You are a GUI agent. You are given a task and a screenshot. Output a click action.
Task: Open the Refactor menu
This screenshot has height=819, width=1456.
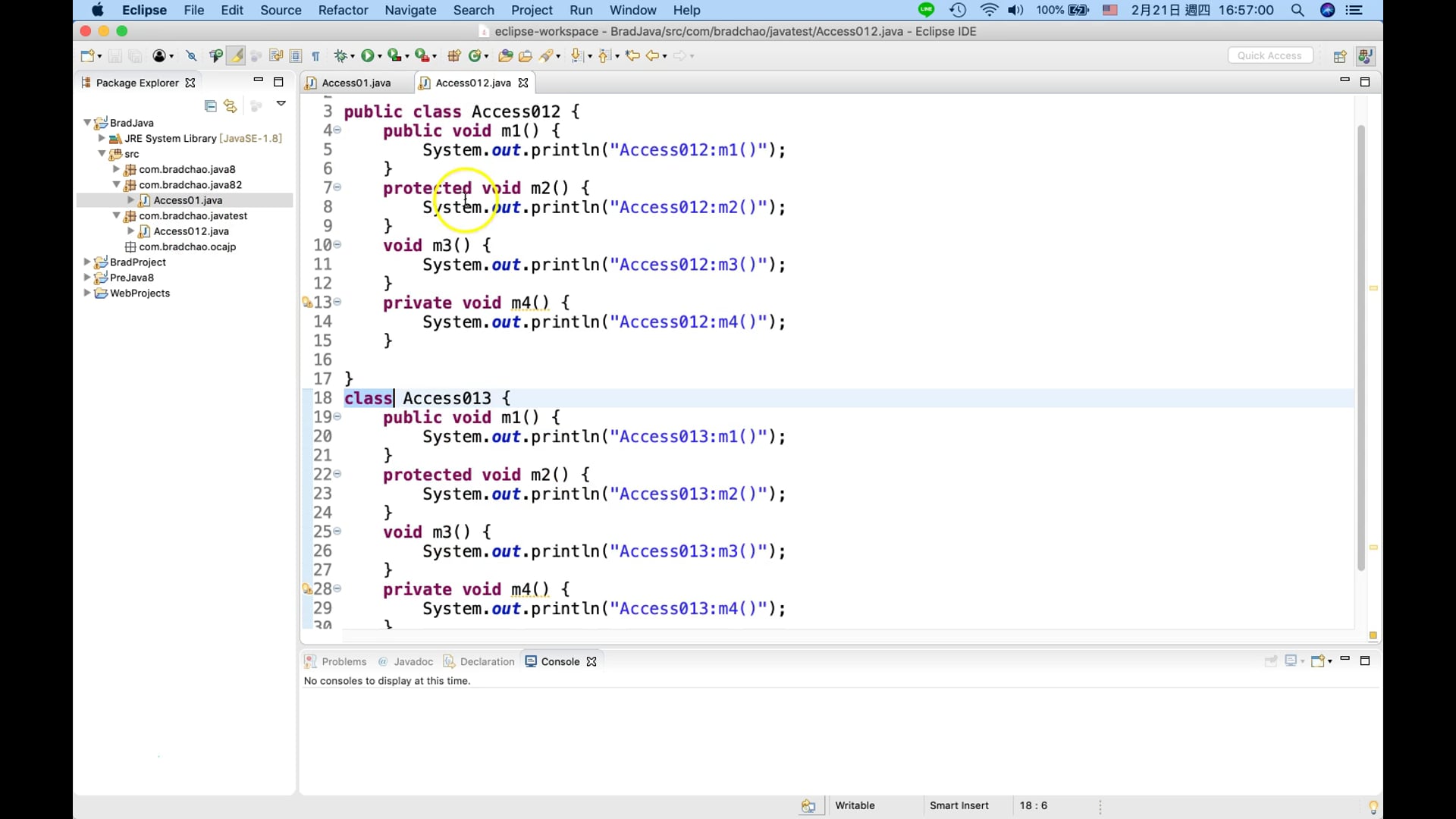343,10
